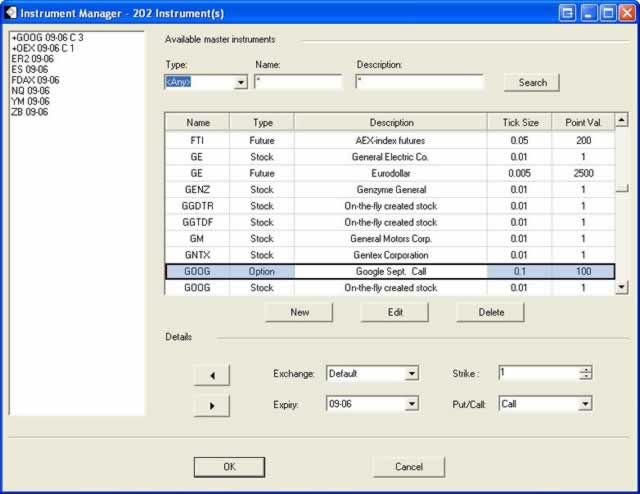The image size is (640, 494).
Task: Click the left arrow button in Details
Action: click(x=212, y=375)
